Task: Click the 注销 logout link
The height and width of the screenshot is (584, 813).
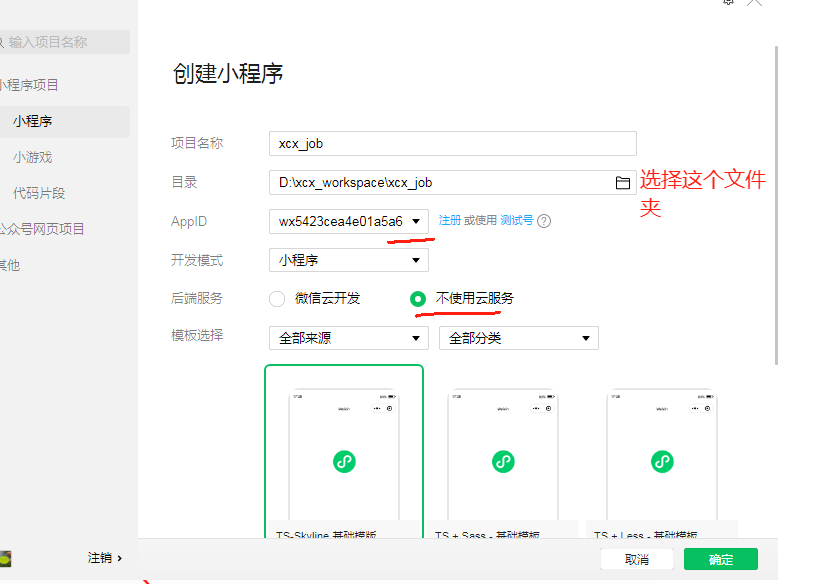Action: tap(105, 558)
